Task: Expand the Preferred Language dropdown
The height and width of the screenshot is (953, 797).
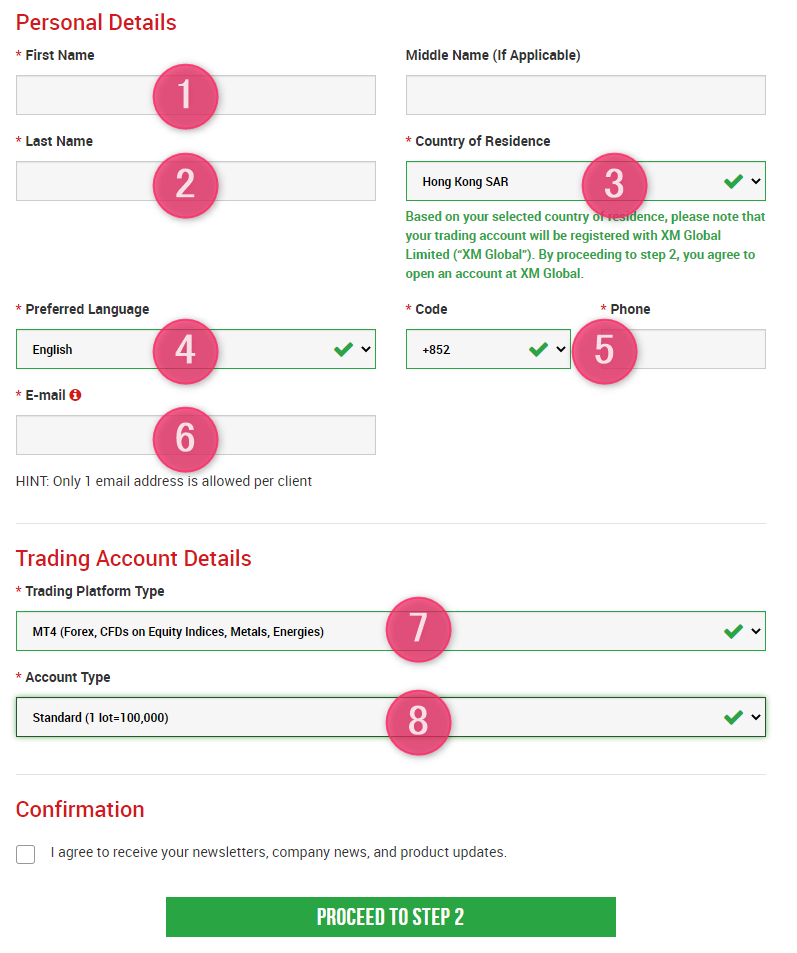Action: [x=196, y=349]
